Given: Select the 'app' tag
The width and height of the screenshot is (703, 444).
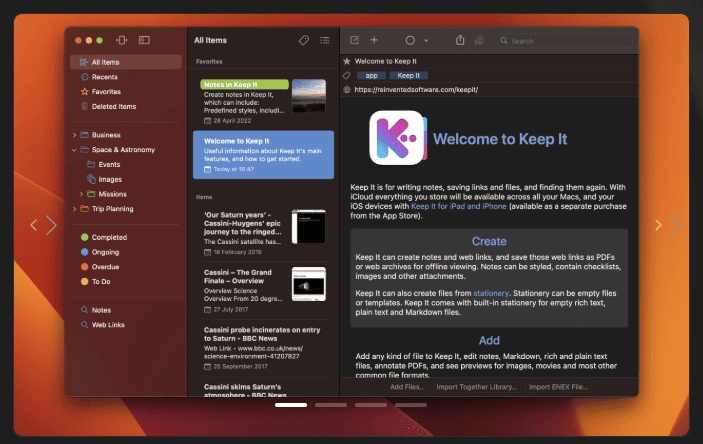Looking at the screenshot, I should pos(371,75).
